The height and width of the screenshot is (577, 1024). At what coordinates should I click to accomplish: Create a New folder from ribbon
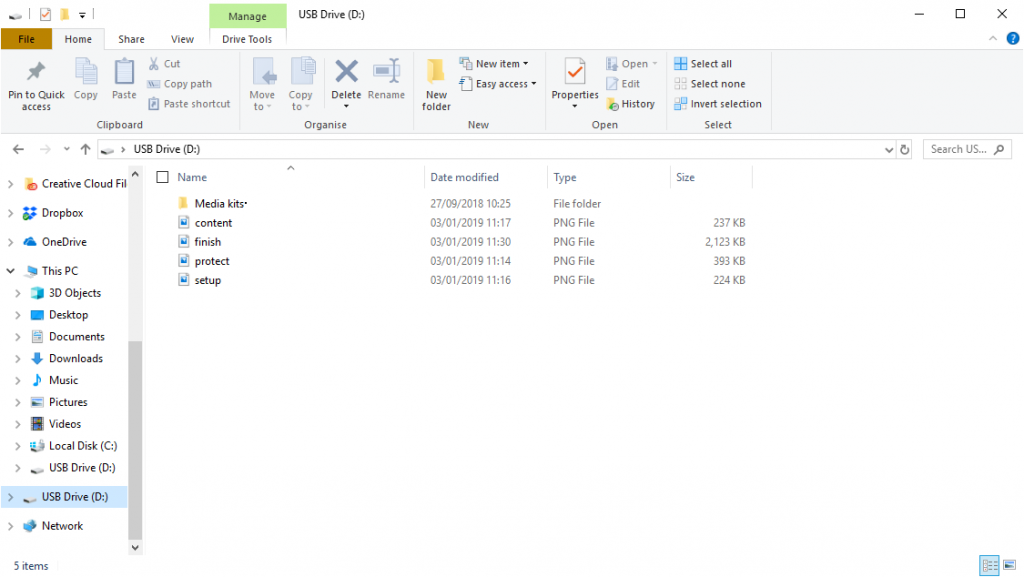(x=436, y=84)
